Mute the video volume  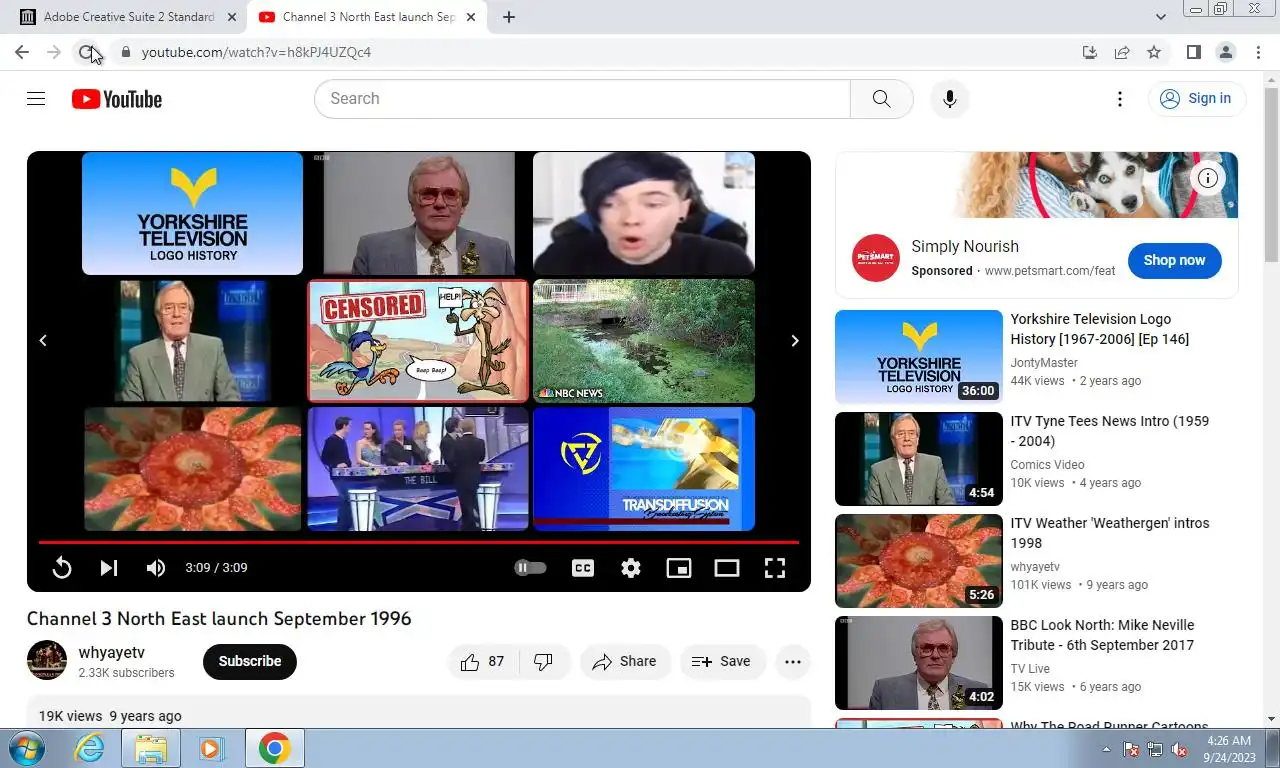(x=156, y=568)
